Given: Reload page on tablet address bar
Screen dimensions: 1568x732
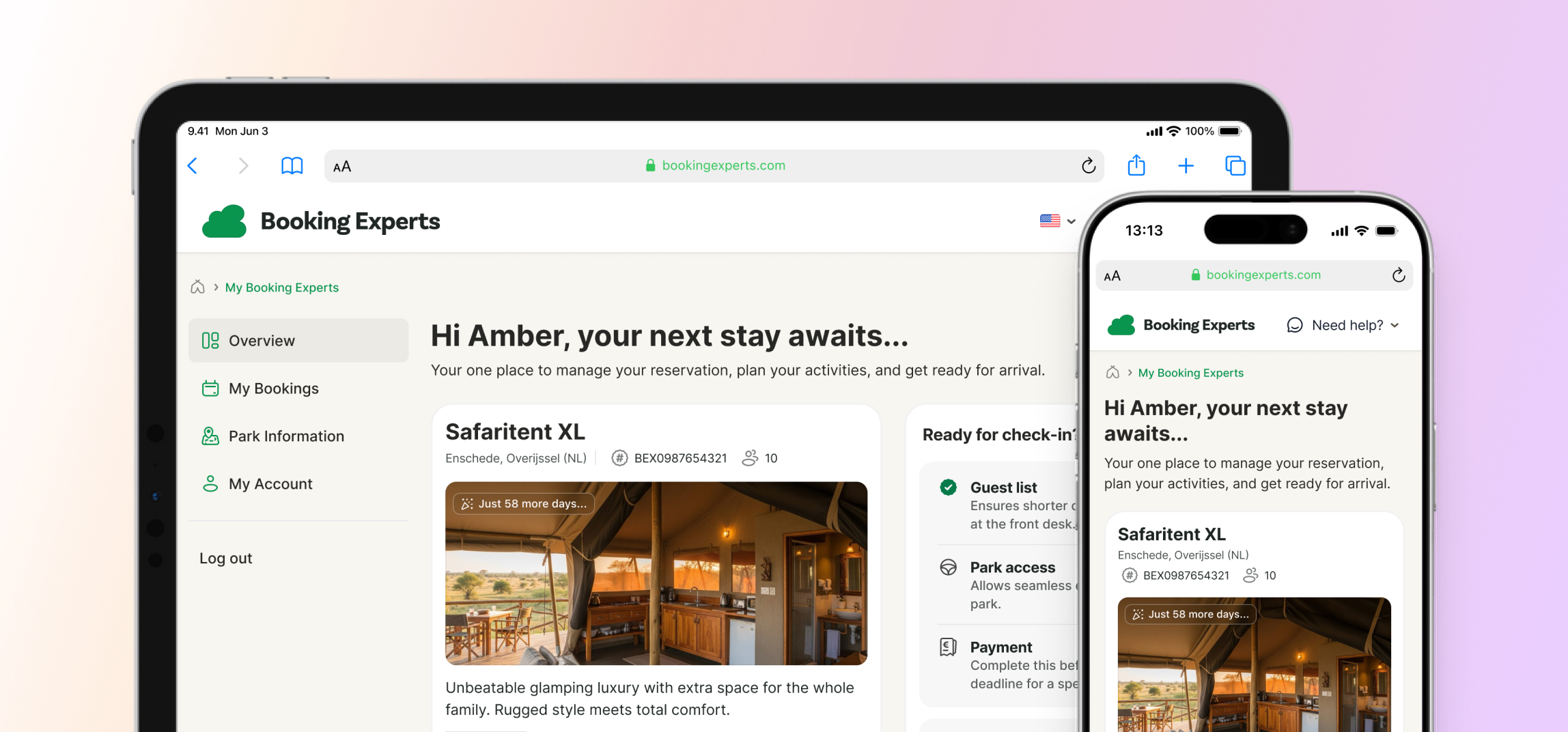Looking at the screenshot, I should pos(1089,165).
